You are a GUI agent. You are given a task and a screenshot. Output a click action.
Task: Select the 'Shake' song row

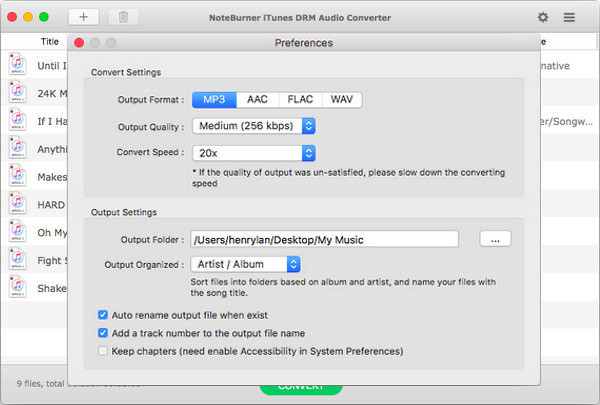[x=34, y=289]
